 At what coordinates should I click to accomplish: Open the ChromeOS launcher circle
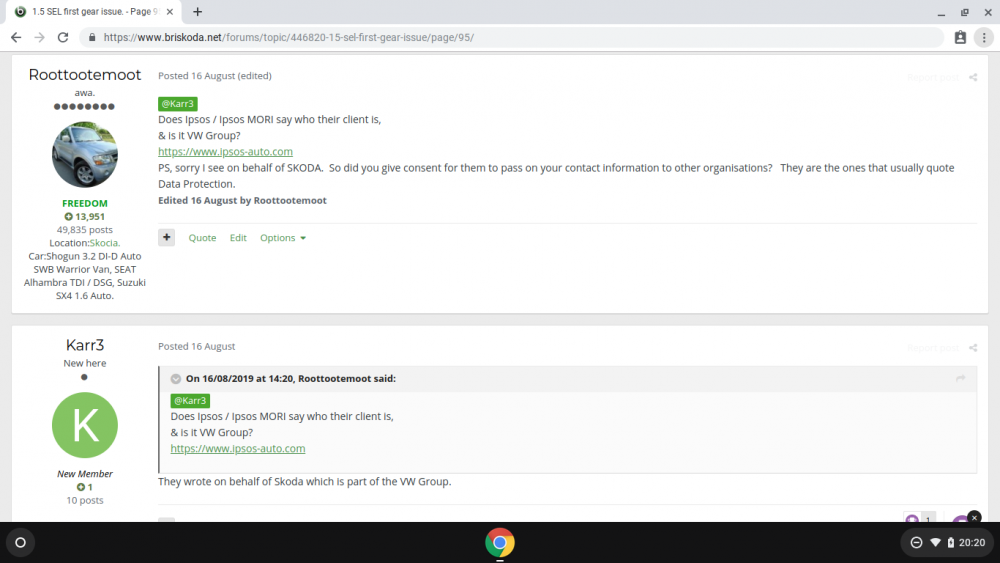point(20,543)
